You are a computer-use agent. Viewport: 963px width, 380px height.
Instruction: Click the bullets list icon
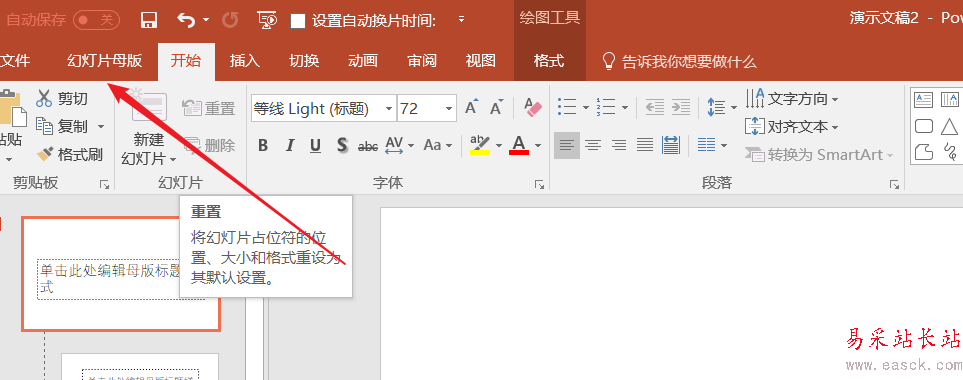click(x=567, y=107)
